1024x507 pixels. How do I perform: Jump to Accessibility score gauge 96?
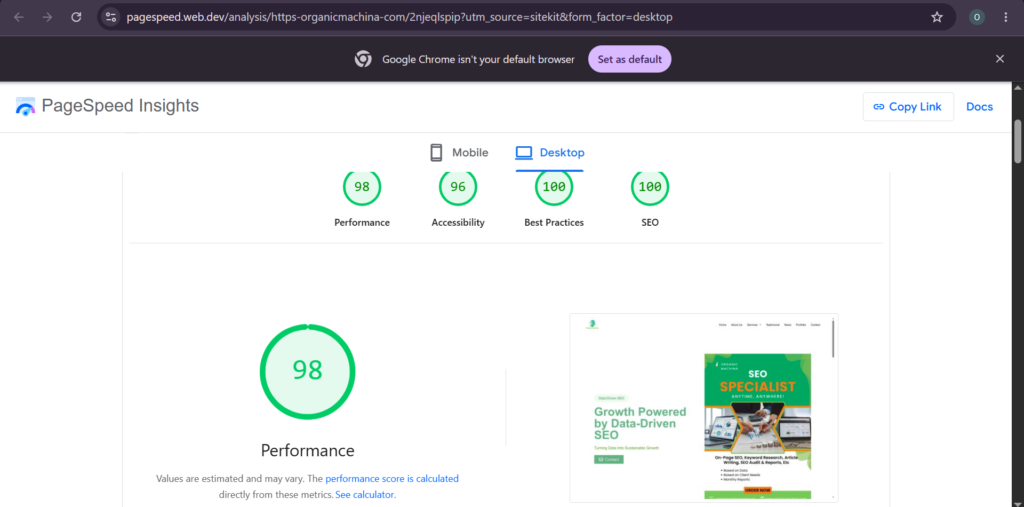coord(458,187)
